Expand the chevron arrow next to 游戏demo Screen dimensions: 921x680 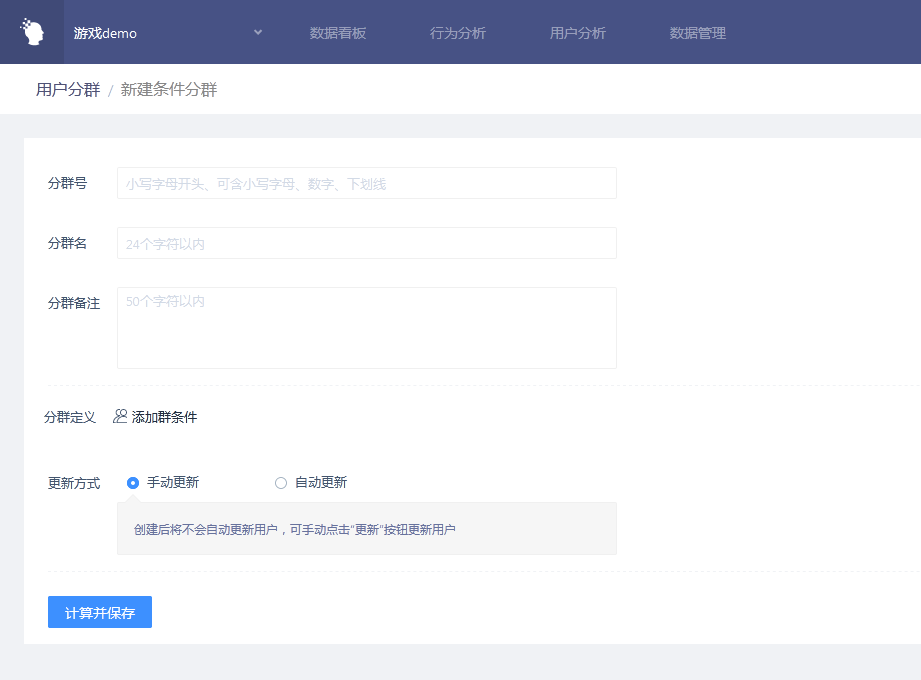click(x=258, y=32)
